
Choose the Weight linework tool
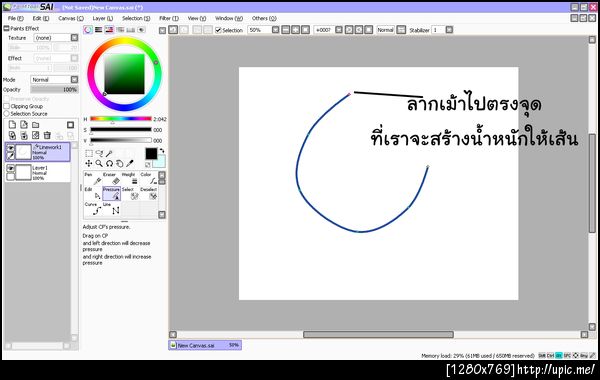point(130,178)
